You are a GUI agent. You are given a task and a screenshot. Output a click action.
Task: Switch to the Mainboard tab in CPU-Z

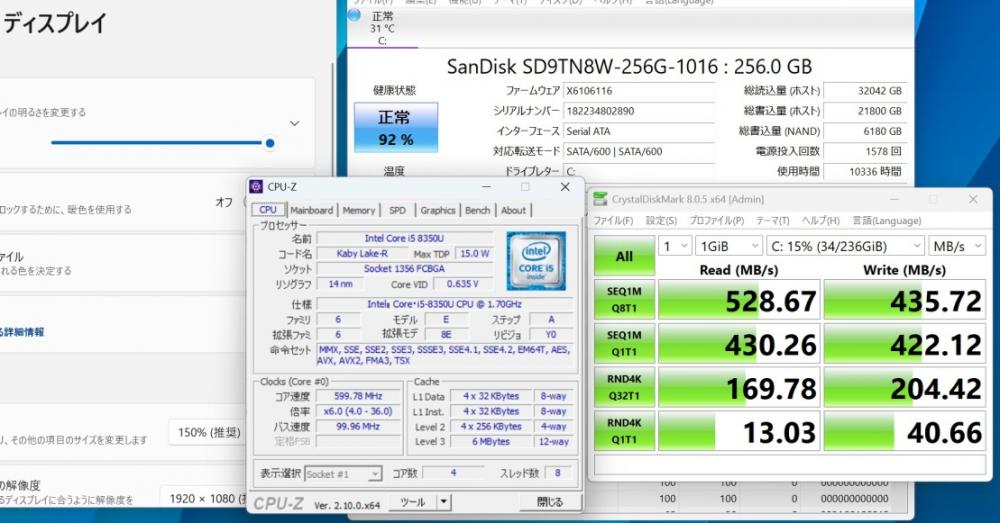pos(311,210)
